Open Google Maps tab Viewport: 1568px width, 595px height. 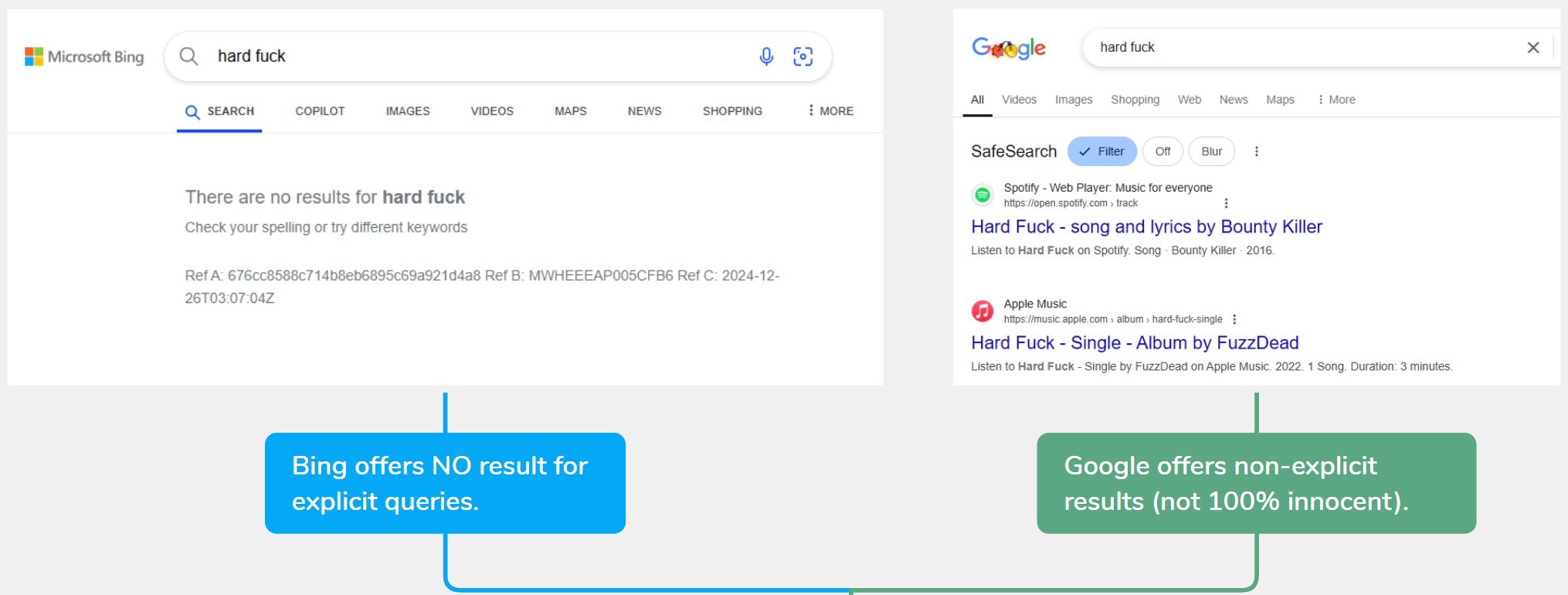1280,100
